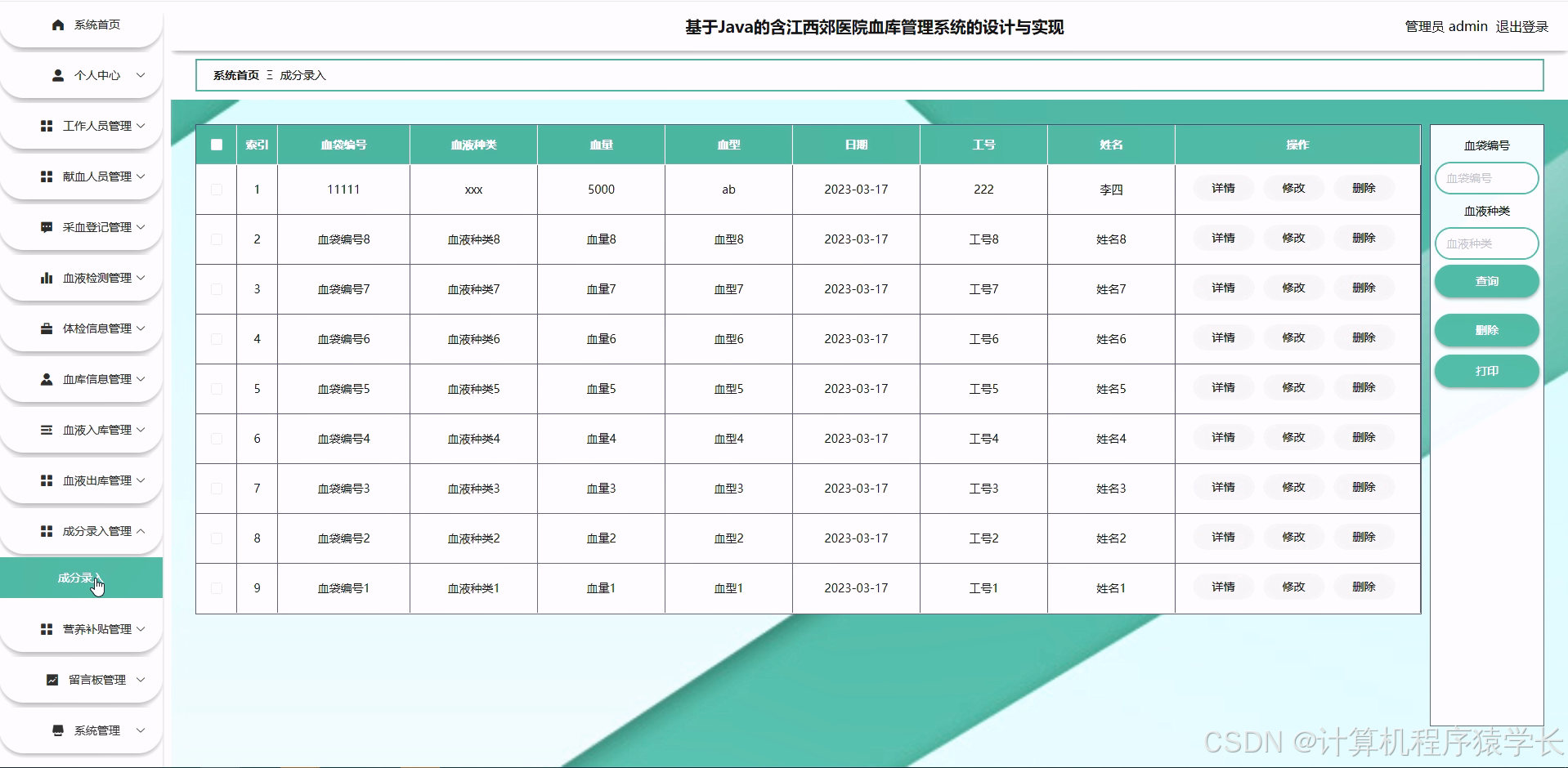Click the speech-bubble icon for 采血登记管理

tap(46, 227)
